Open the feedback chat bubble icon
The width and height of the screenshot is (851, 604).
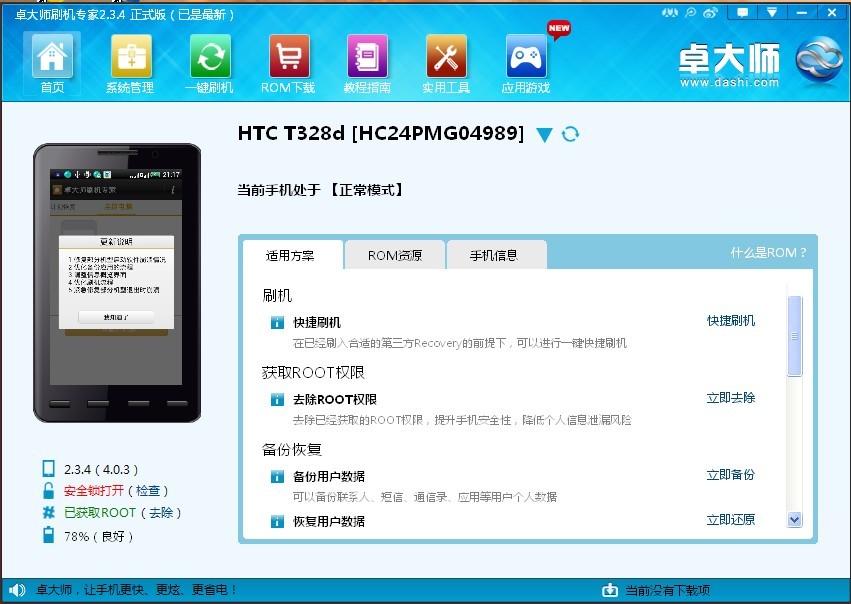point(742,12)
